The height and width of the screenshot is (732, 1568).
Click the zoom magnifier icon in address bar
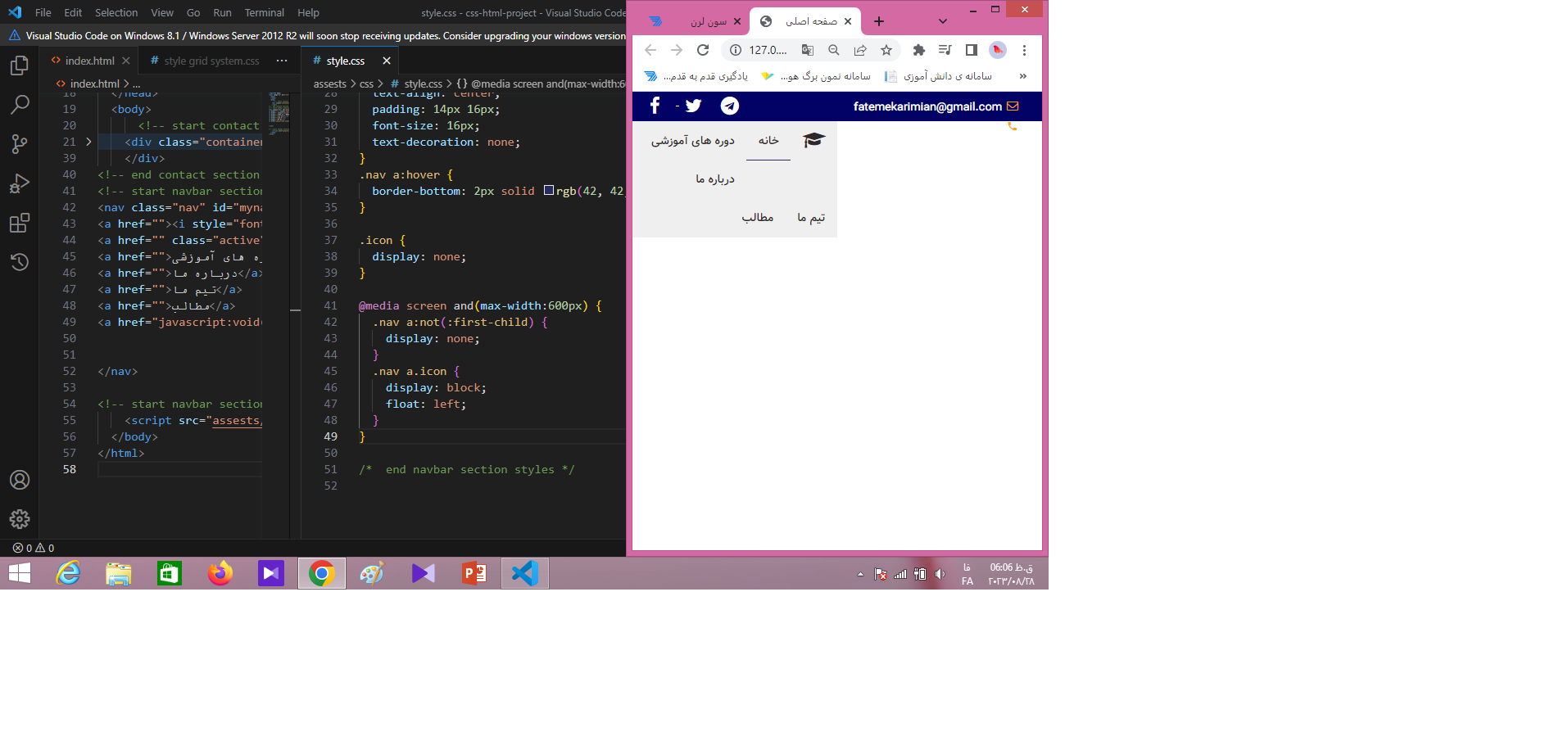pos(834,50)
